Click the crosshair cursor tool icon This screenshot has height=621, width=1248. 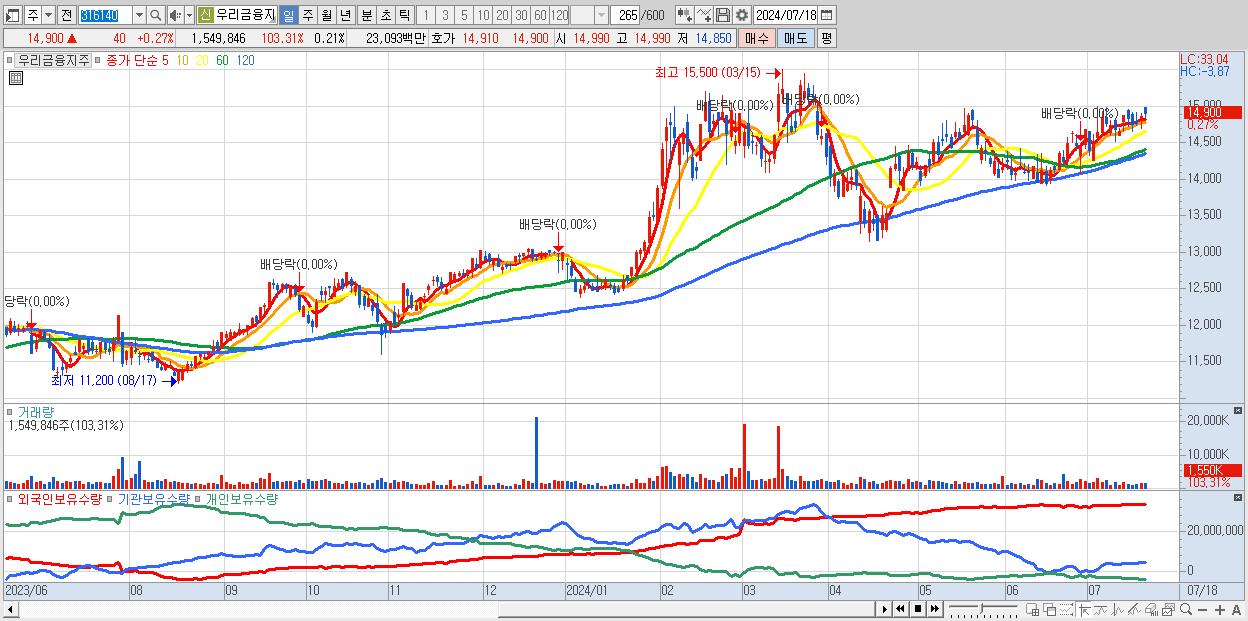coord(1084,610)
